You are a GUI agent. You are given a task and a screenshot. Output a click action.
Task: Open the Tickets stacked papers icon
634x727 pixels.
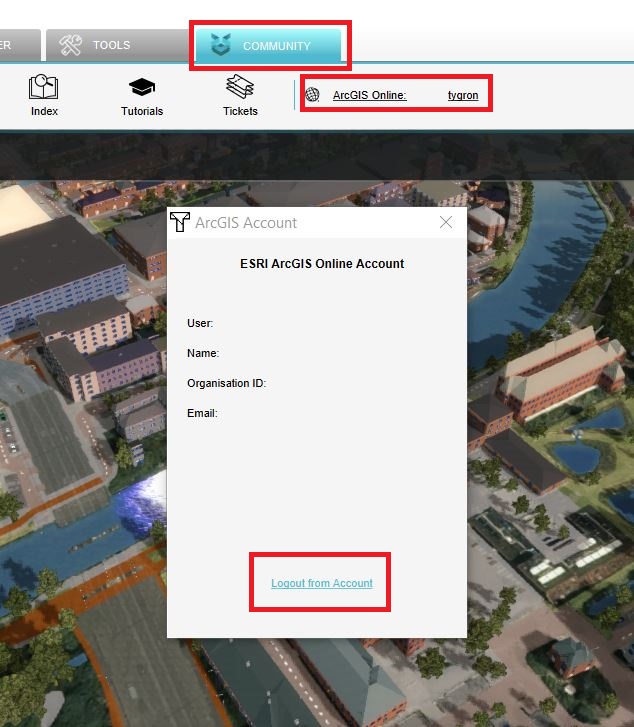(240, 88)
